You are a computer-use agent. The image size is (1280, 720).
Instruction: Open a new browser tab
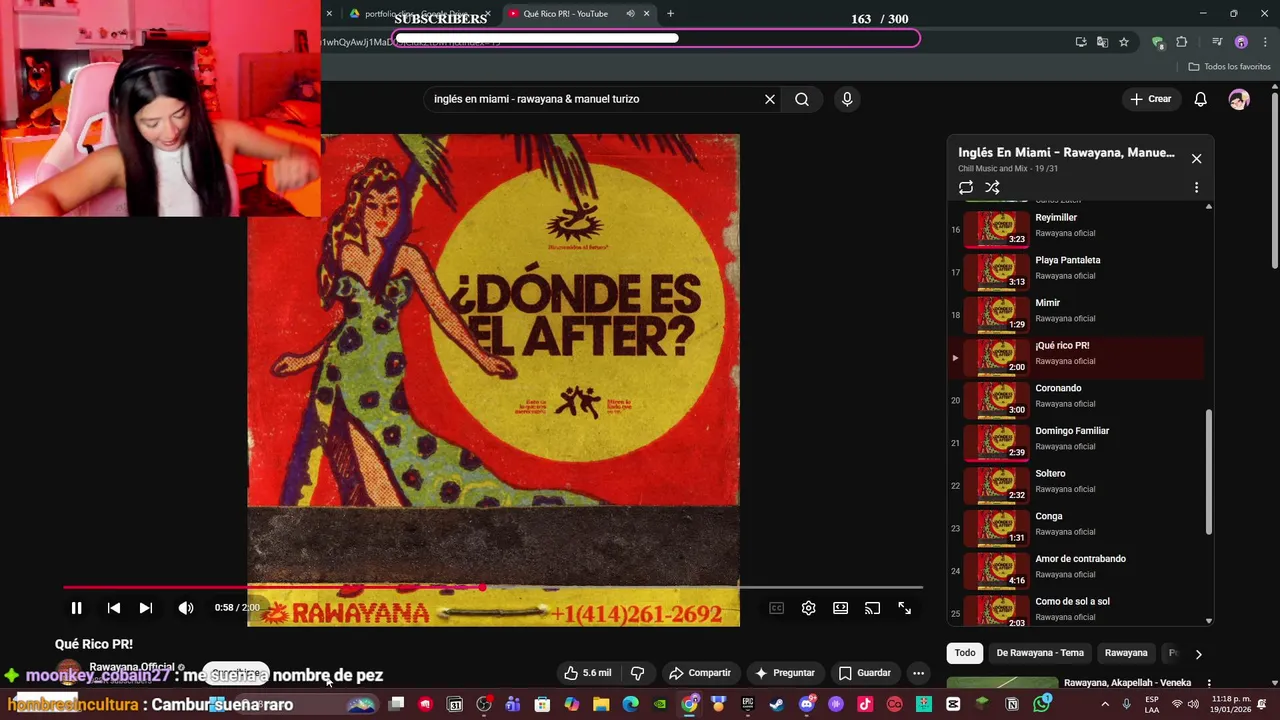click(670, 13)
